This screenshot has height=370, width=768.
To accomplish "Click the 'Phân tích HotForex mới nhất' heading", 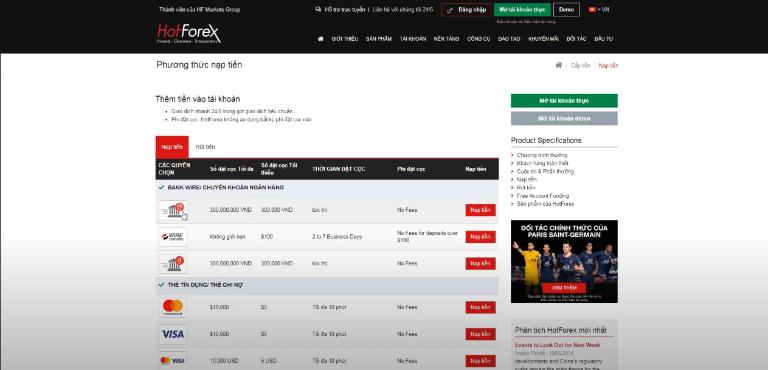I will [560, 330].
